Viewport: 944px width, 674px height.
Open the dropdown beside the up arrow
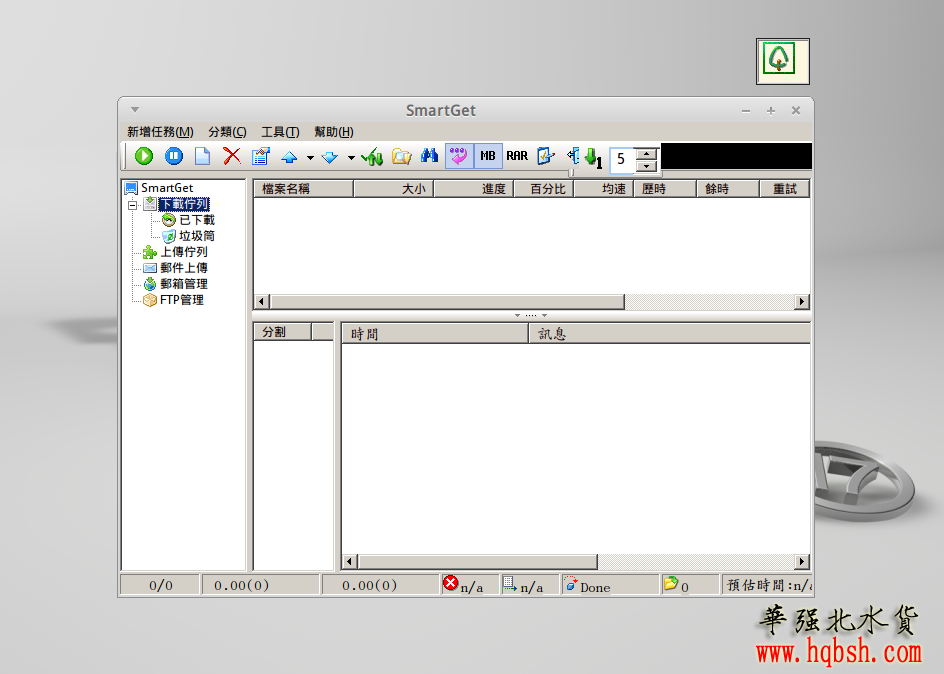(x=310, y=158)
